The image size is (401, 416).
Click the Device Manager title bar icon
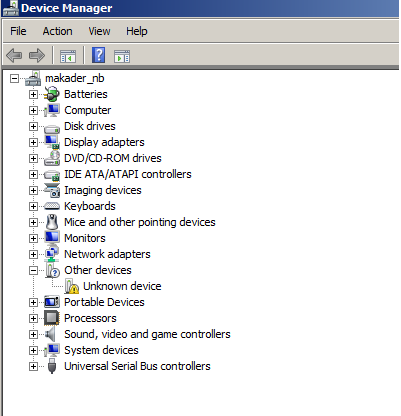10,8
